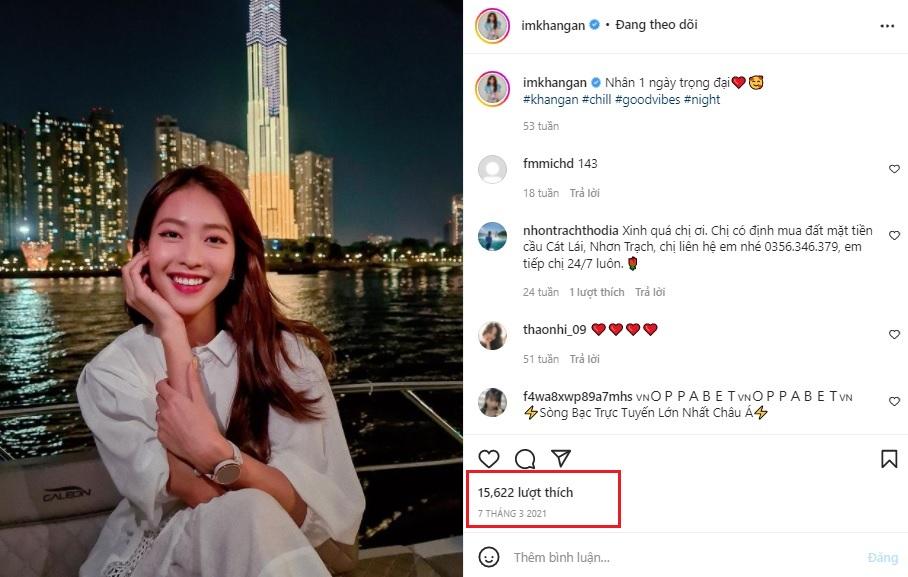The height and width of the screenshot is (577, 908).
Task: Click the 'Đăng' post comment button
Action: 883,557
